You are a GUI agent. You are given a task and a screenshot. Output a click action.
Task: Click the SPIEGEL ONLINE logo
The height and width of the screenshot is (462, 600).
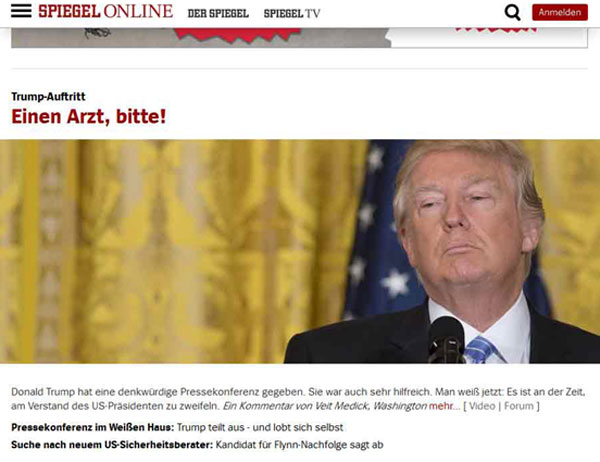point(106,11)
